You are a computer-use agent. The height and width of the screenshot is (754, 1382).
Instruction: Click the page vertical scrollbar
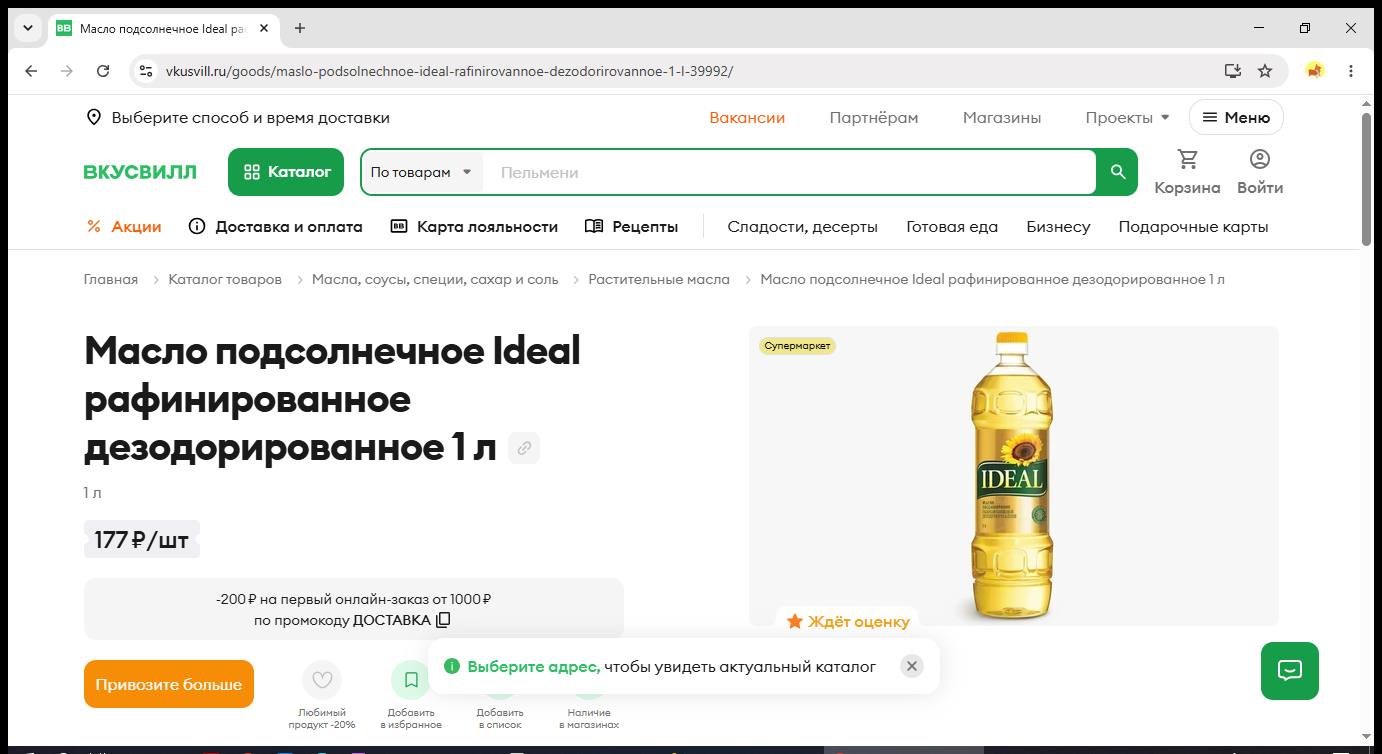coord(1367,180)
